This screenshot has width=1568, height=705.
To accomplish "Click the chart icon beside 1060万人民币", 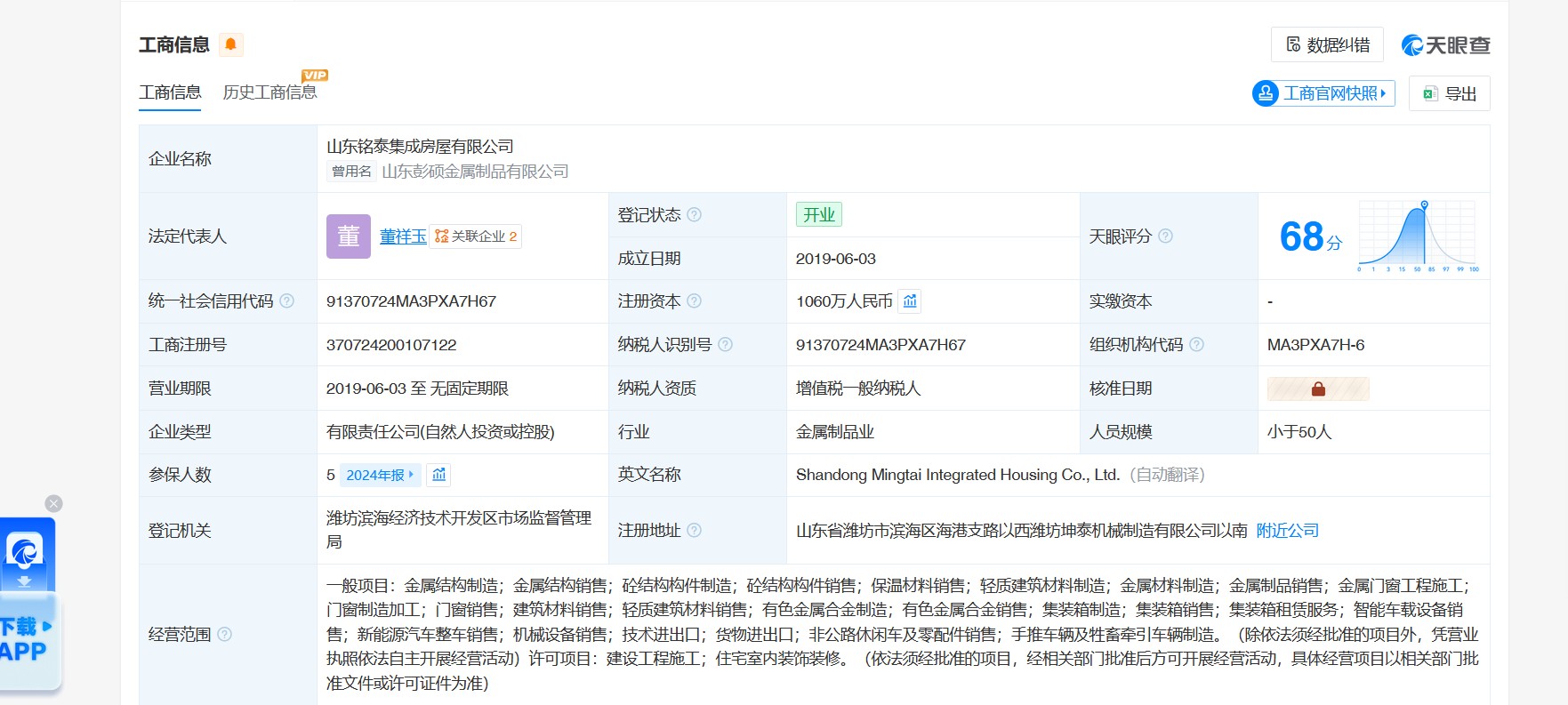I will [x=910, y=301].
